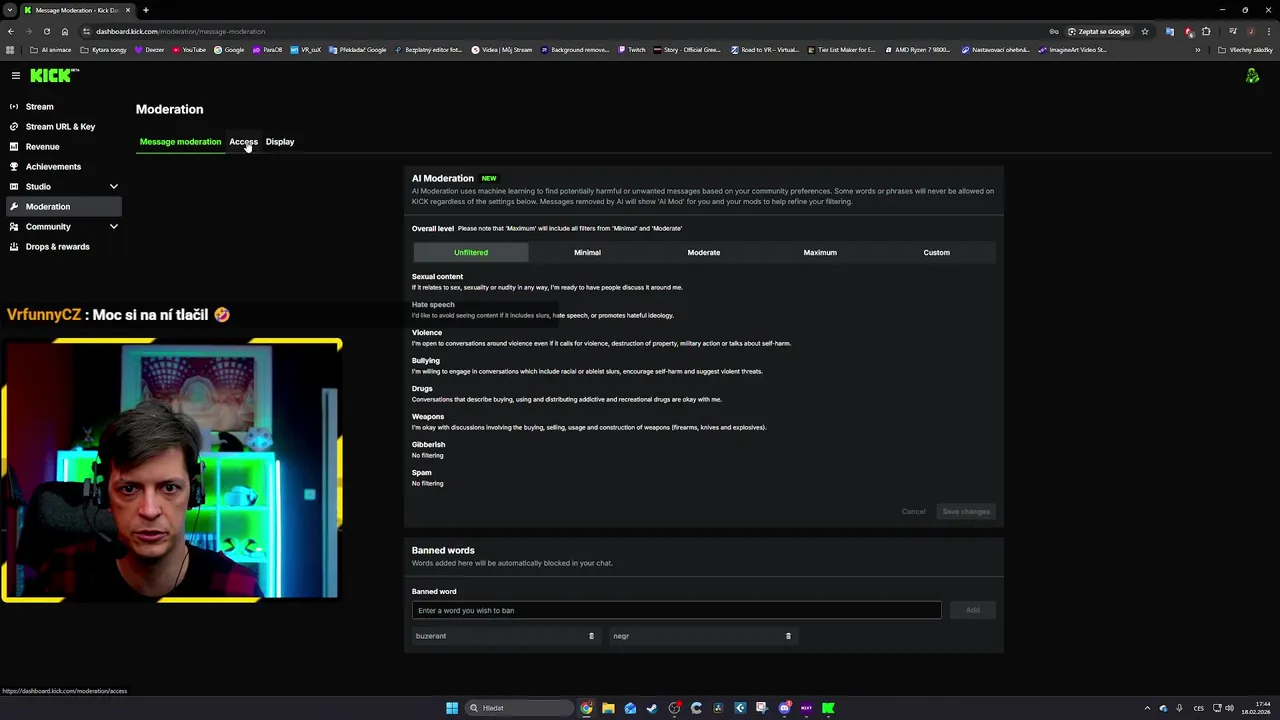Expand the Community submenu chevron
This screenshot has width=1280, height=720.
coord(113,226)
